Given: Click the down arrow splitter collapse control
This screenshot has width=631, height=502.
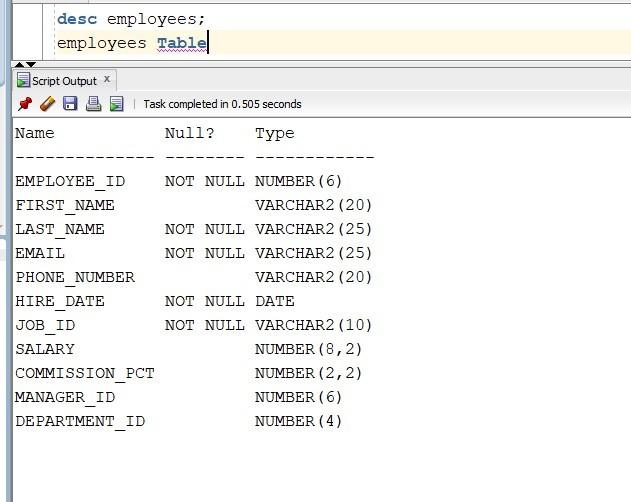Looking at the screenshot, I should tap(31, 64).
